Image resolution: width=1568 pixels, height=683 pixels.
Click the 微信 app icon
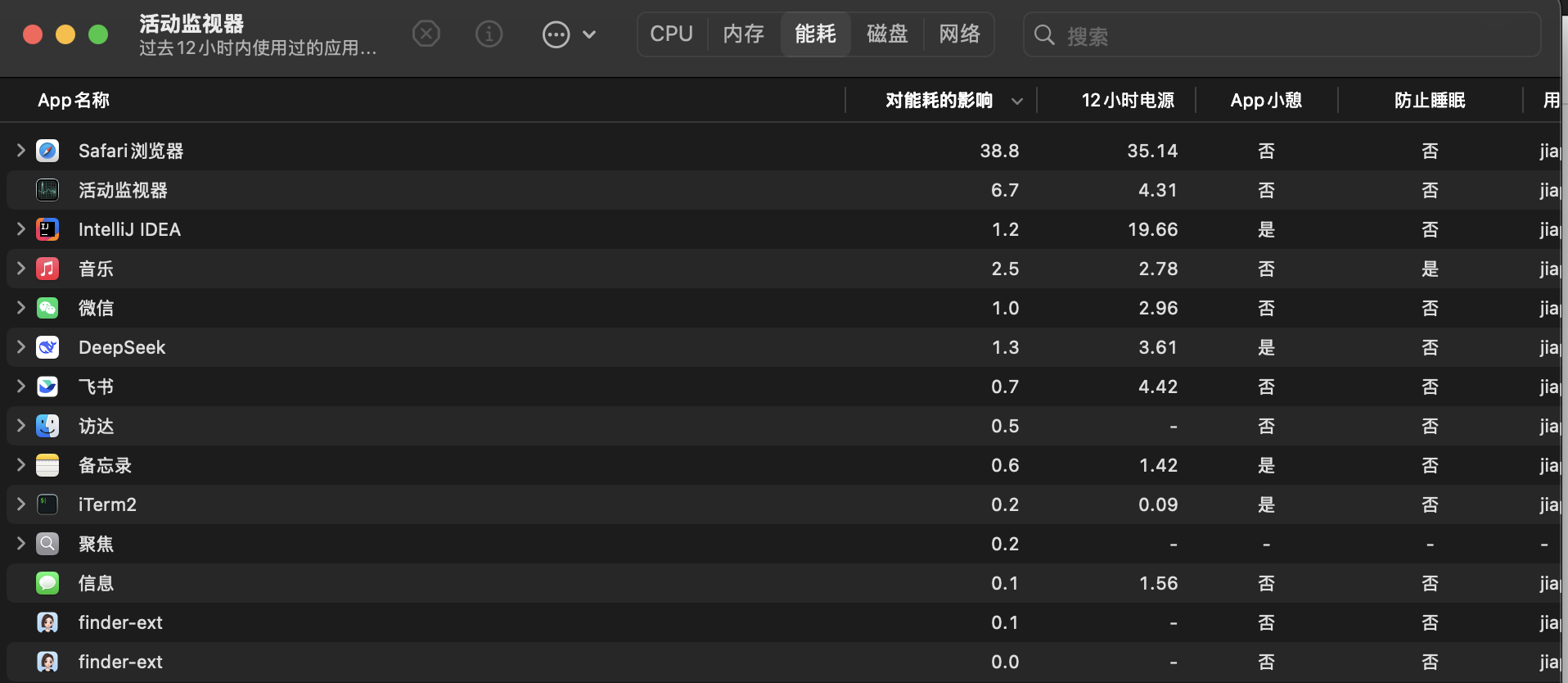tap(47, 308)
